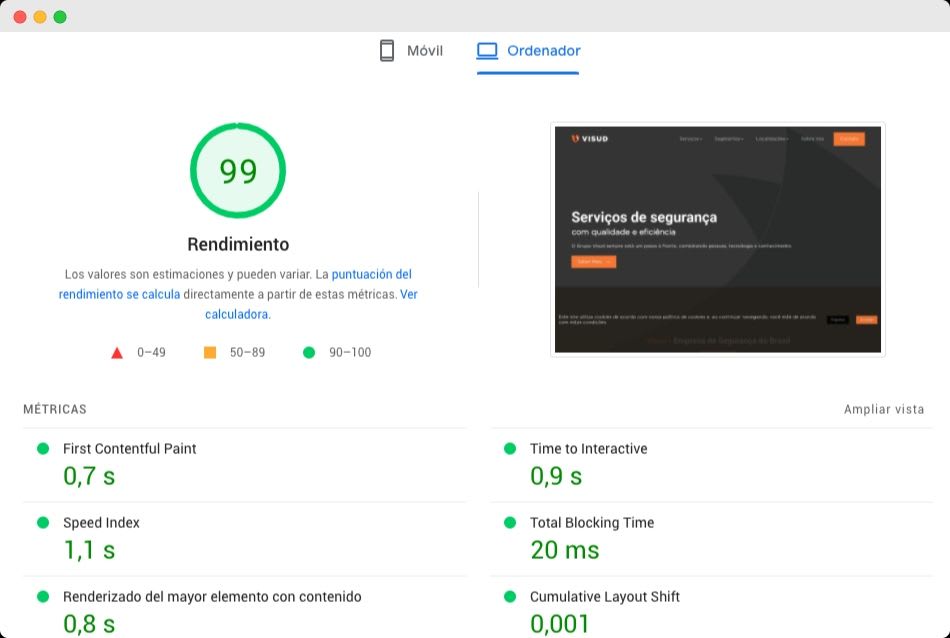Image resolution: width=950 pixels, height=638 pixels.
Task: Click the 'Cumulative Layout Shift' metric label
Action: point(605,597)
